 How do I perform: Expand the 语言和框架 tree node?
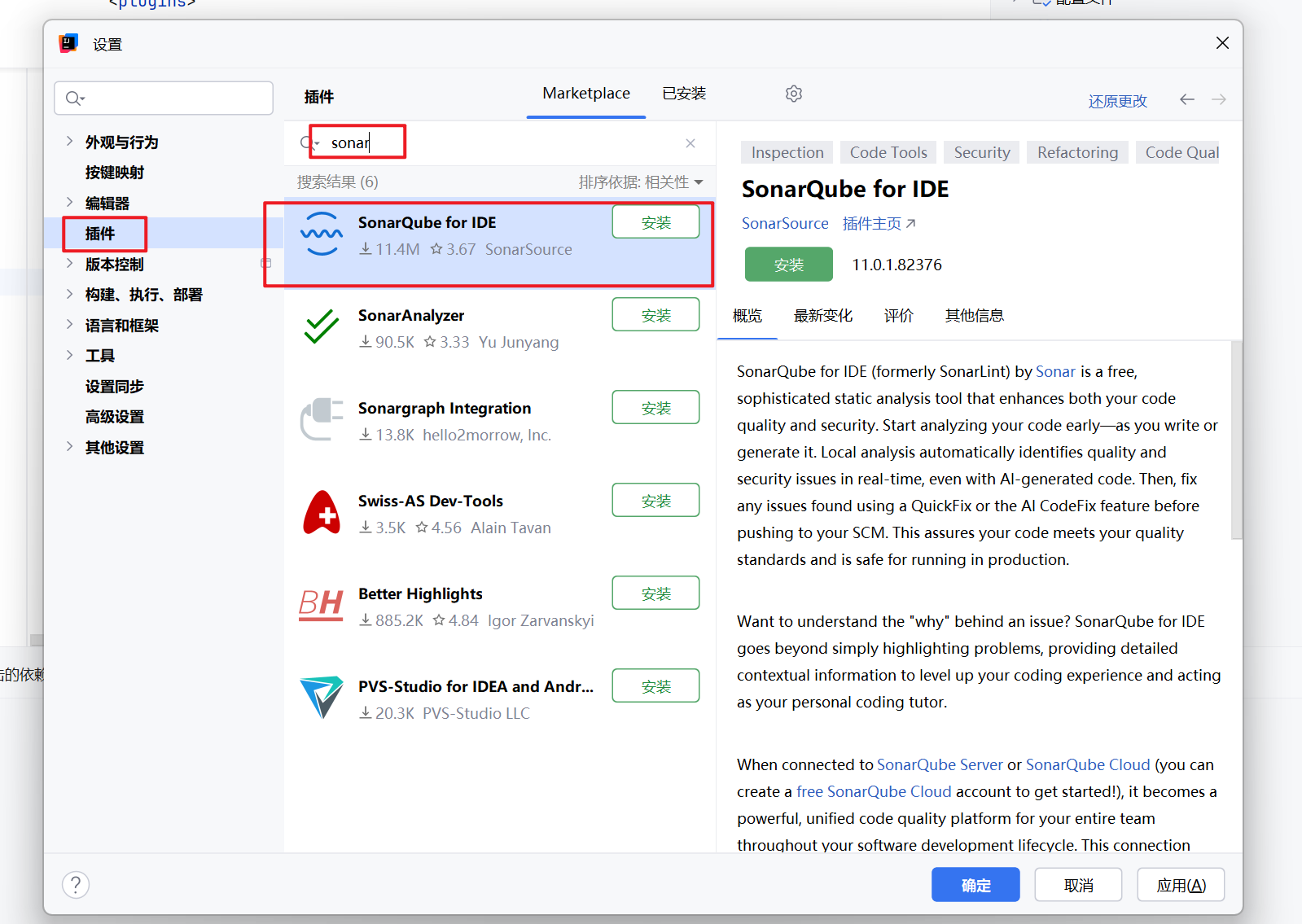(x=70, y=324)
